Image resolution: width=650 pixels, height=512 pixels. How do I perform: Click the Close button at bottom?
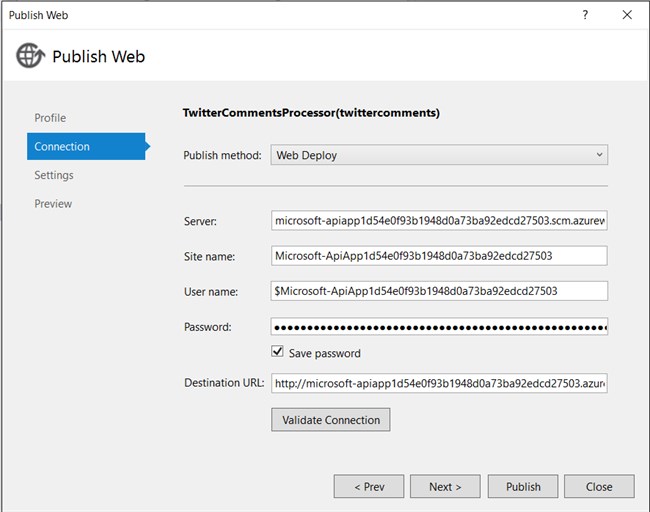tap(599, 487)
